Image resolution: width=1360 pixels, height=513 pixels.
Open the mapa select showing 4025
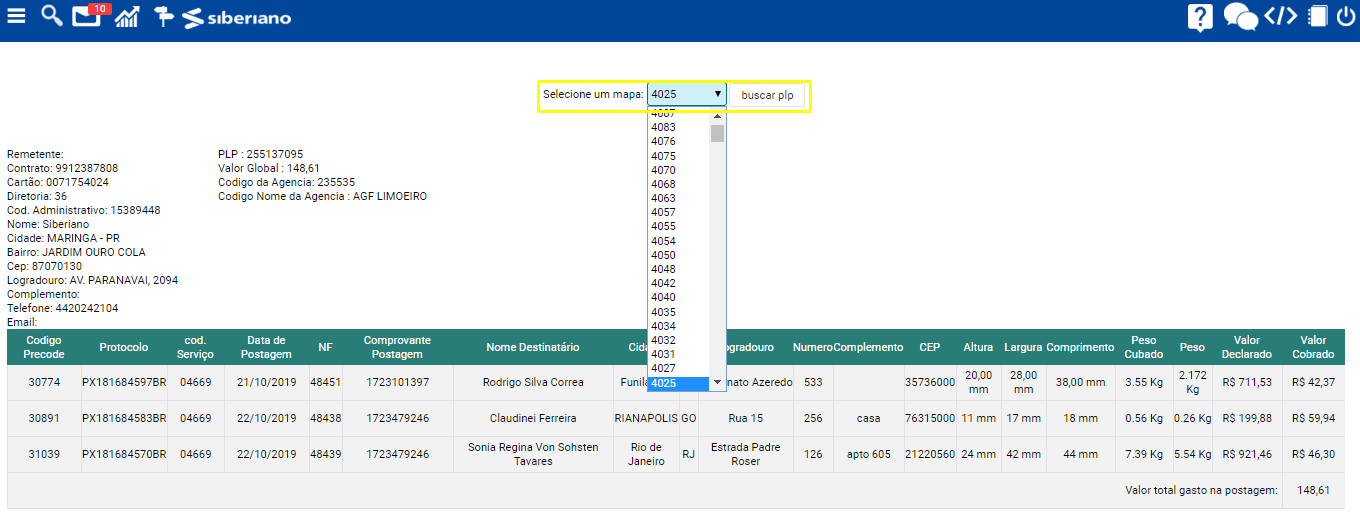point(687,95)
